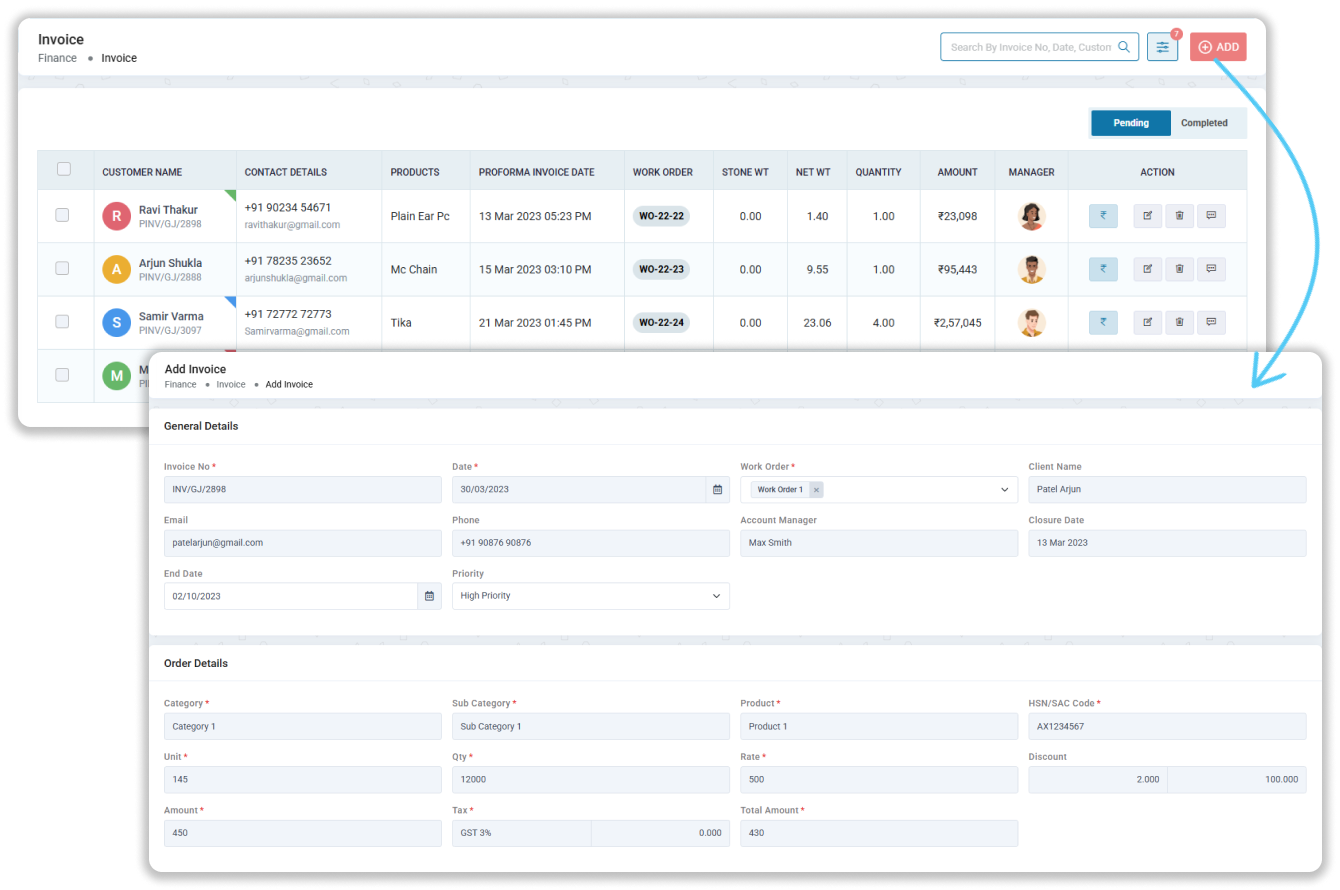
Task: Check the checkbox on Samir Varma's row
Action: (x=66, y=322)
